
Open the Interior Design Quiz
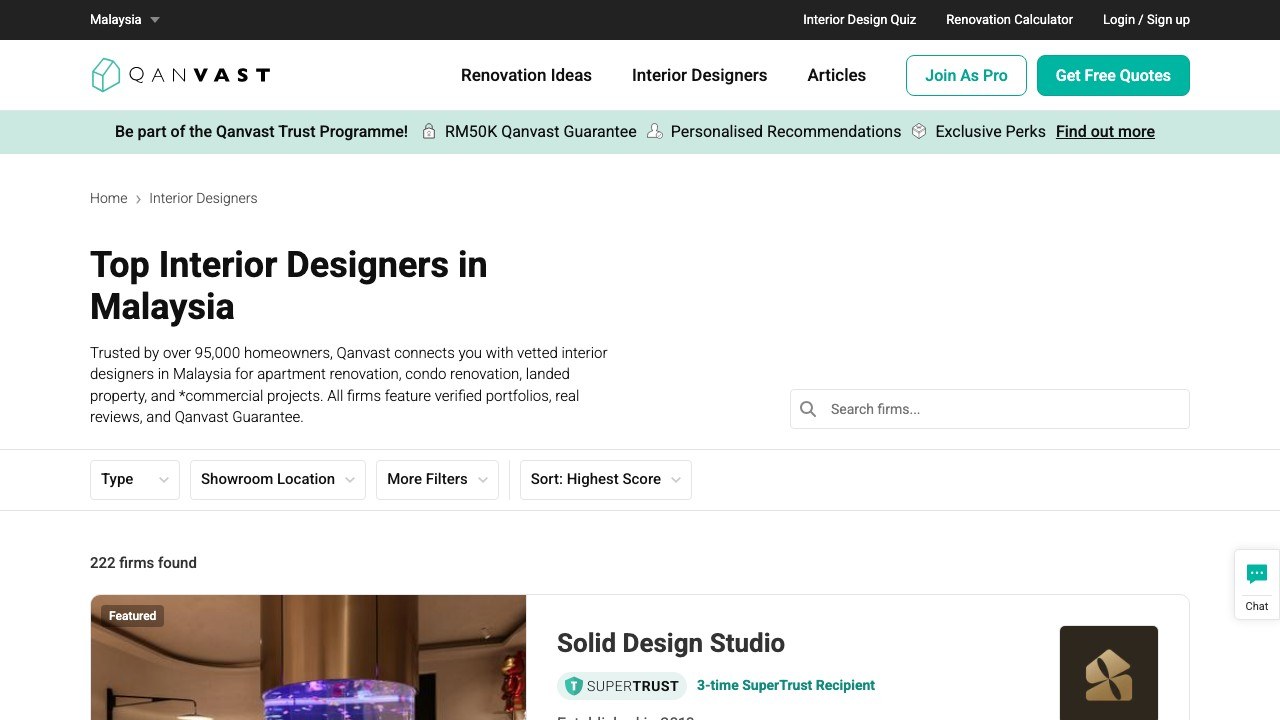(860, 20)
